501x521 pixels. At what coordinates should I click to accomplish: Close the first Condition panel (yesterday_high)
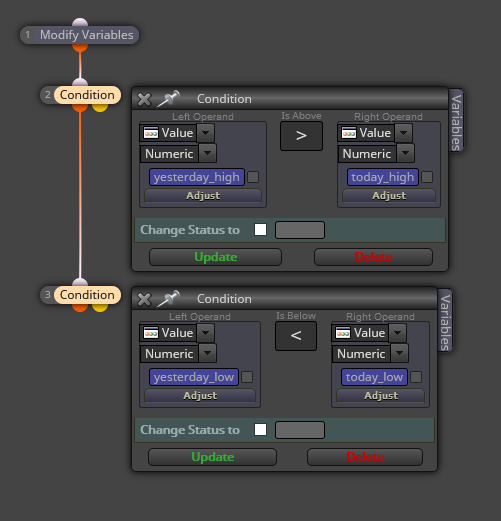(x=144, y=99)
